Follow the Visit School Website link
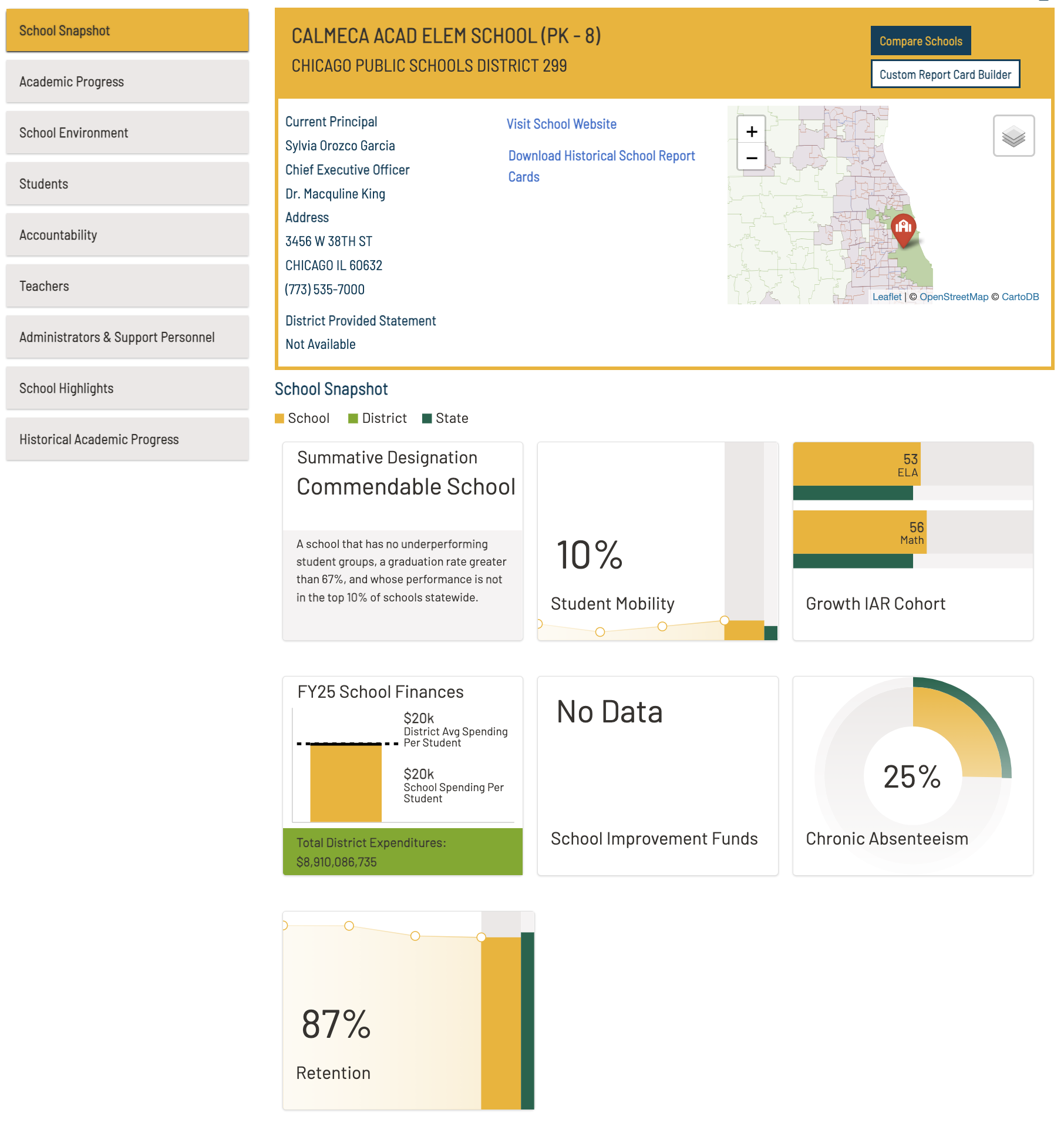1064x1123 pixels. pos(561,124)
